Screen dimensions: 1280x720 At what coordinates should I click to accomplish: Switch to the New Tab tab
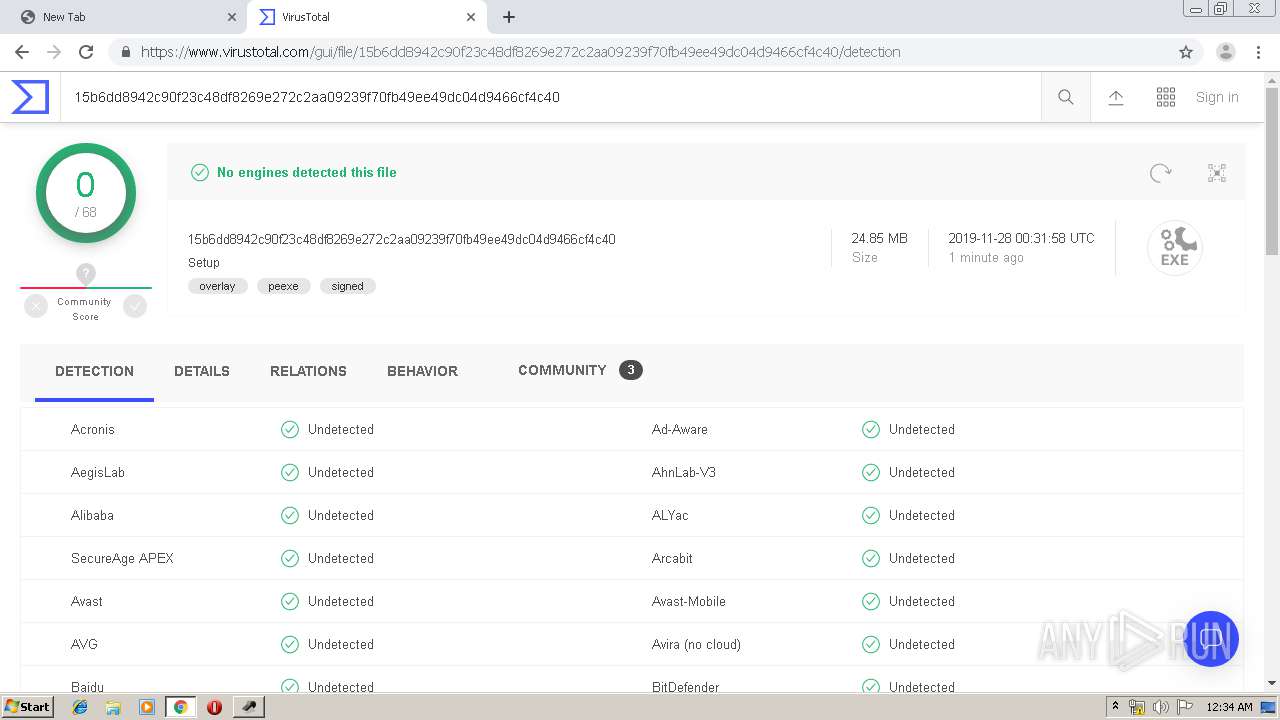tap(125, 17)
